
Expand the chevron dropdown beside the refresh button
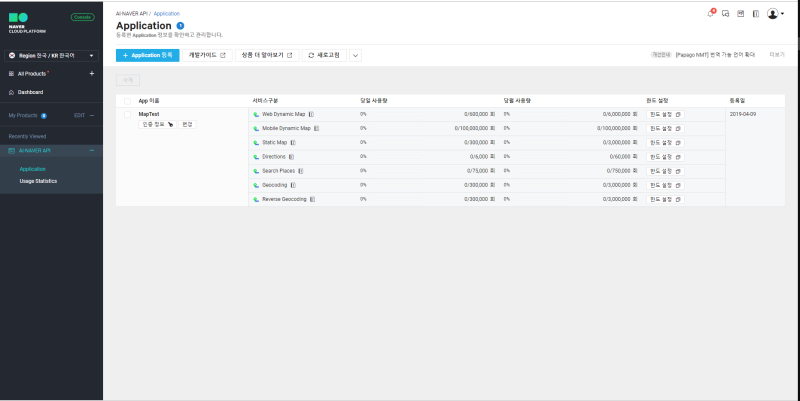tap(356, 55)
